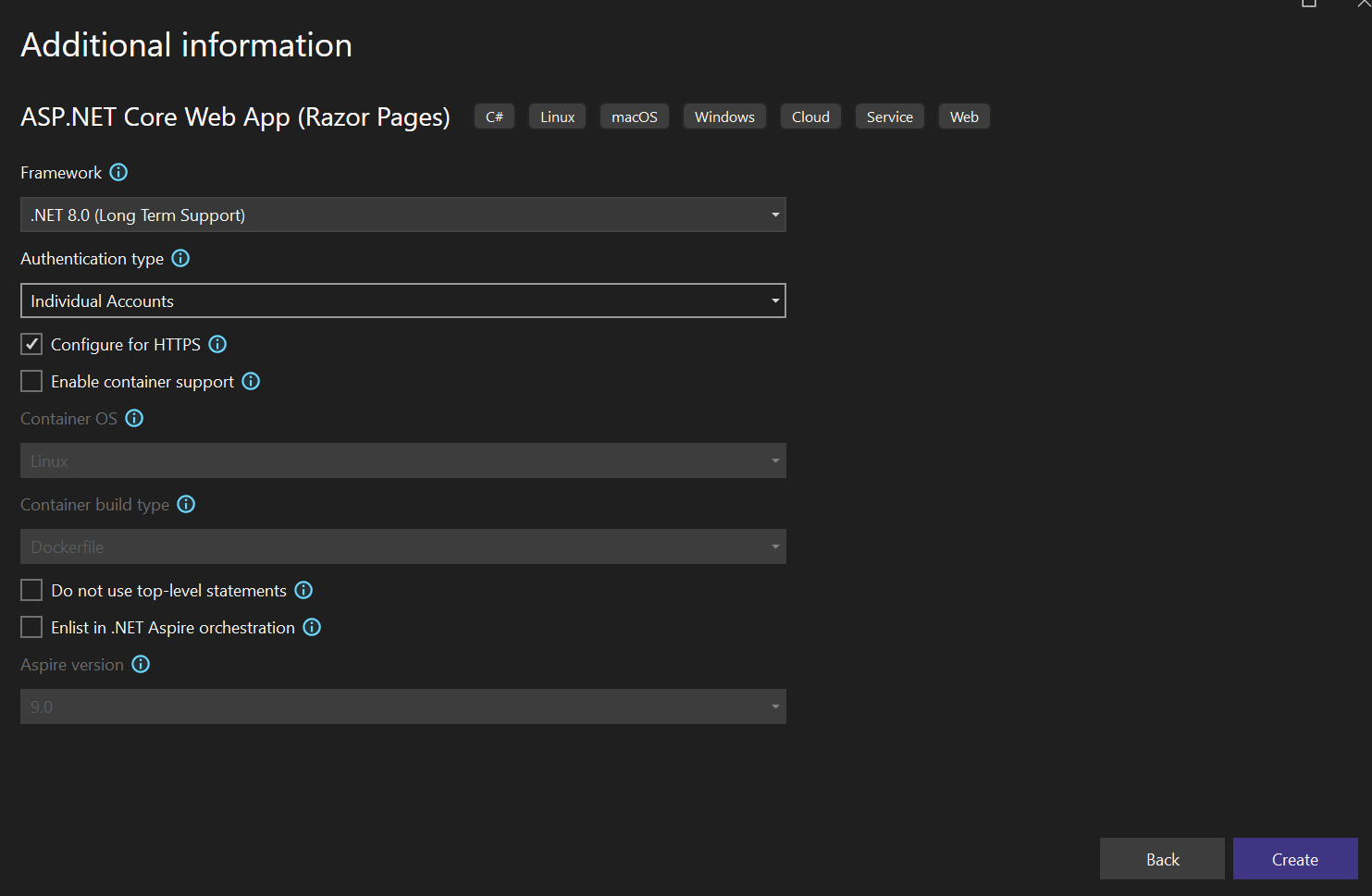Open the Container build type Dockerfile dropdown
The image size is (1372, 896).
[403, 546]
